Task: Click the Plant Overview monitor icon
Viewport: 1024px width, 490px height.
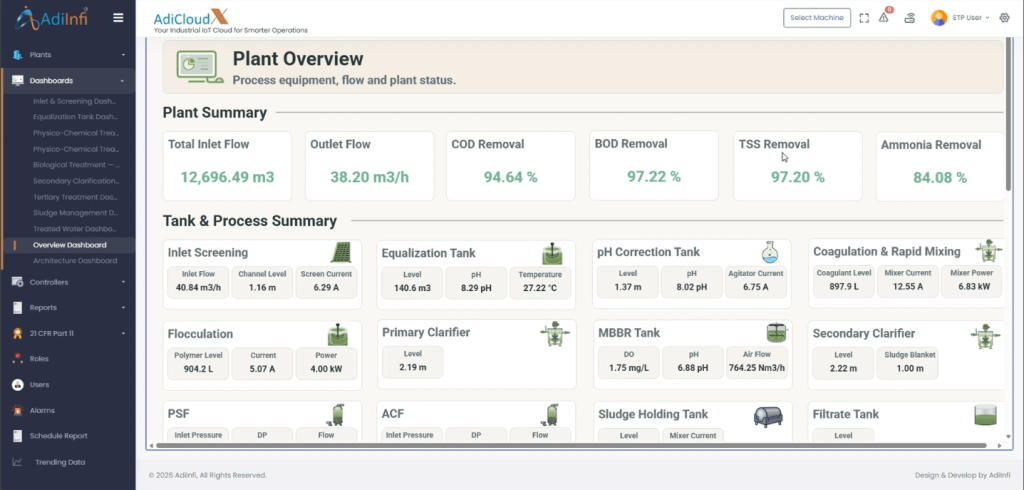Action: click(200, 67)
